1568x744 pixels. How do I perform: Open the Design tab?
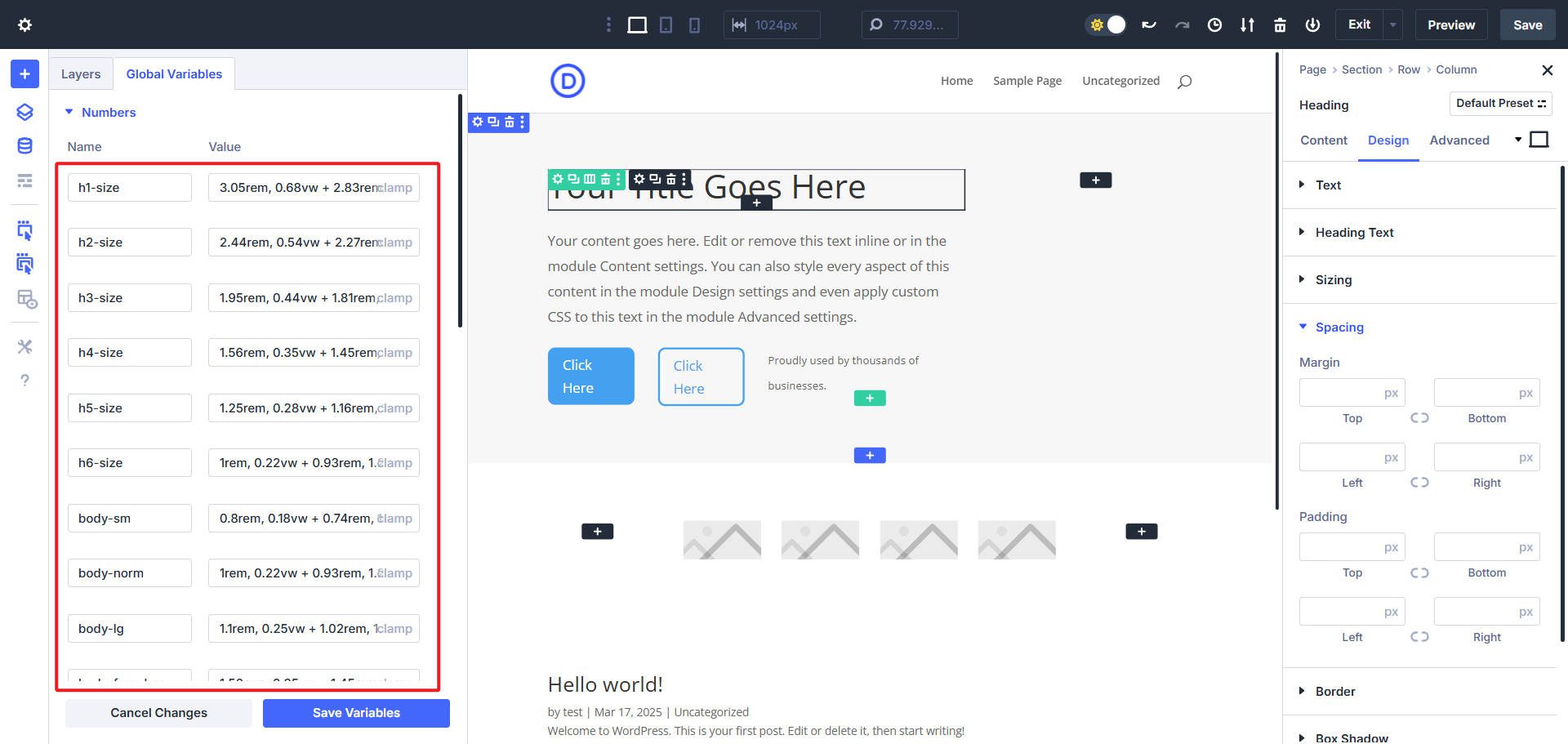[1388, 140]
